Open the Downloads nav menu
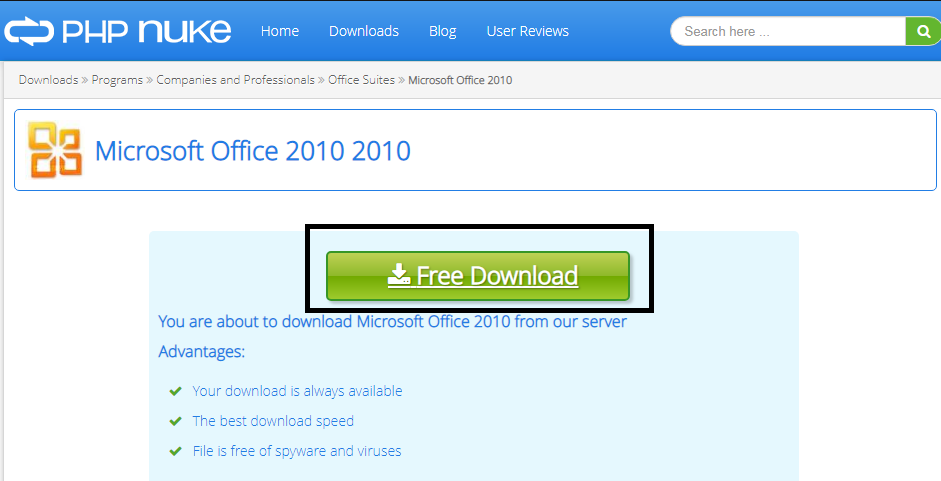941x481 pixels. point(364,31)
